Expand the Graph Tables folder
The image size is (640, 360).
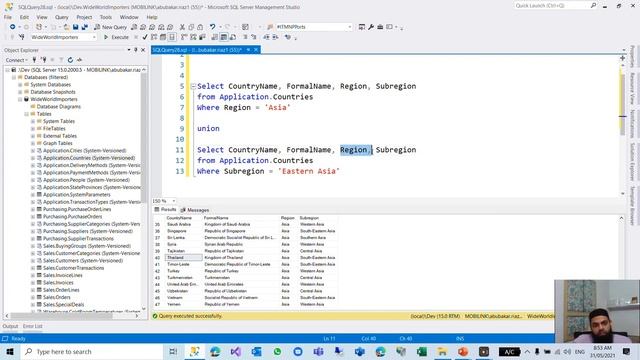[x=33, y=143]
